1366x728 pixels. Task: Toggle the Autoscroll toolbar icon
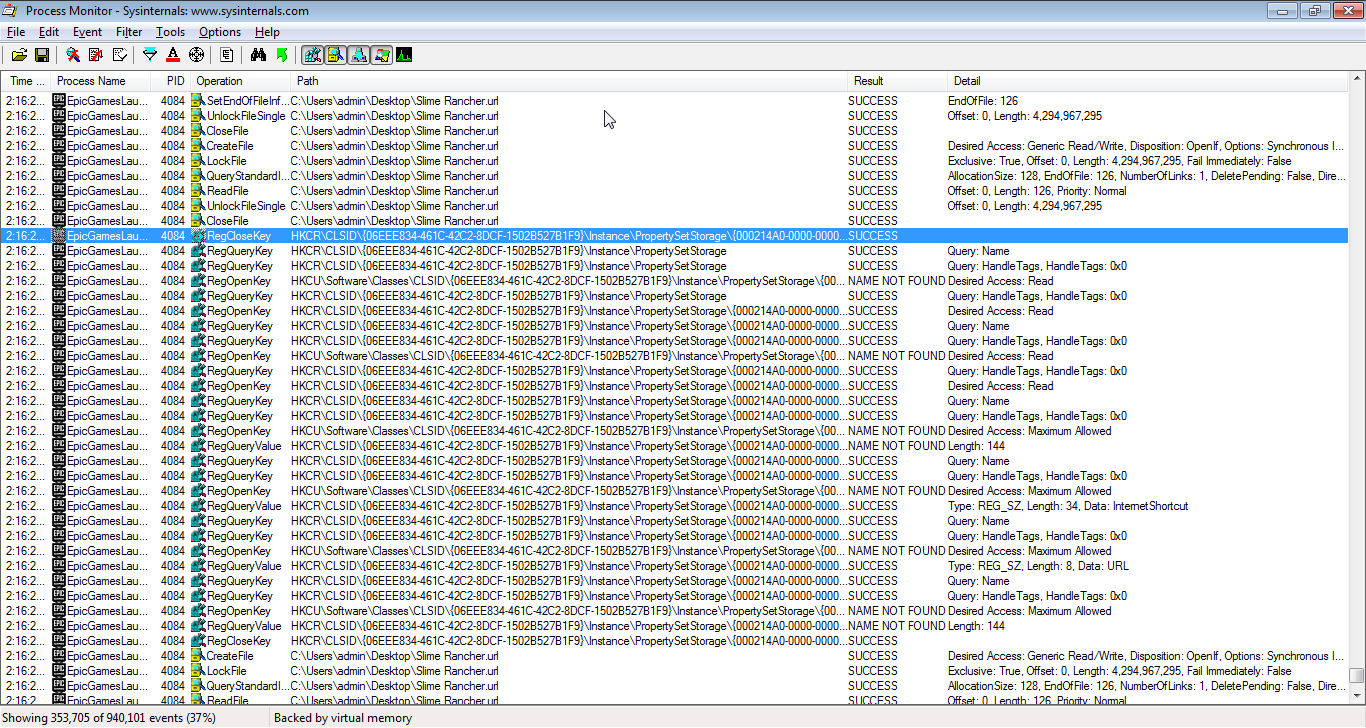coord(96,55)
